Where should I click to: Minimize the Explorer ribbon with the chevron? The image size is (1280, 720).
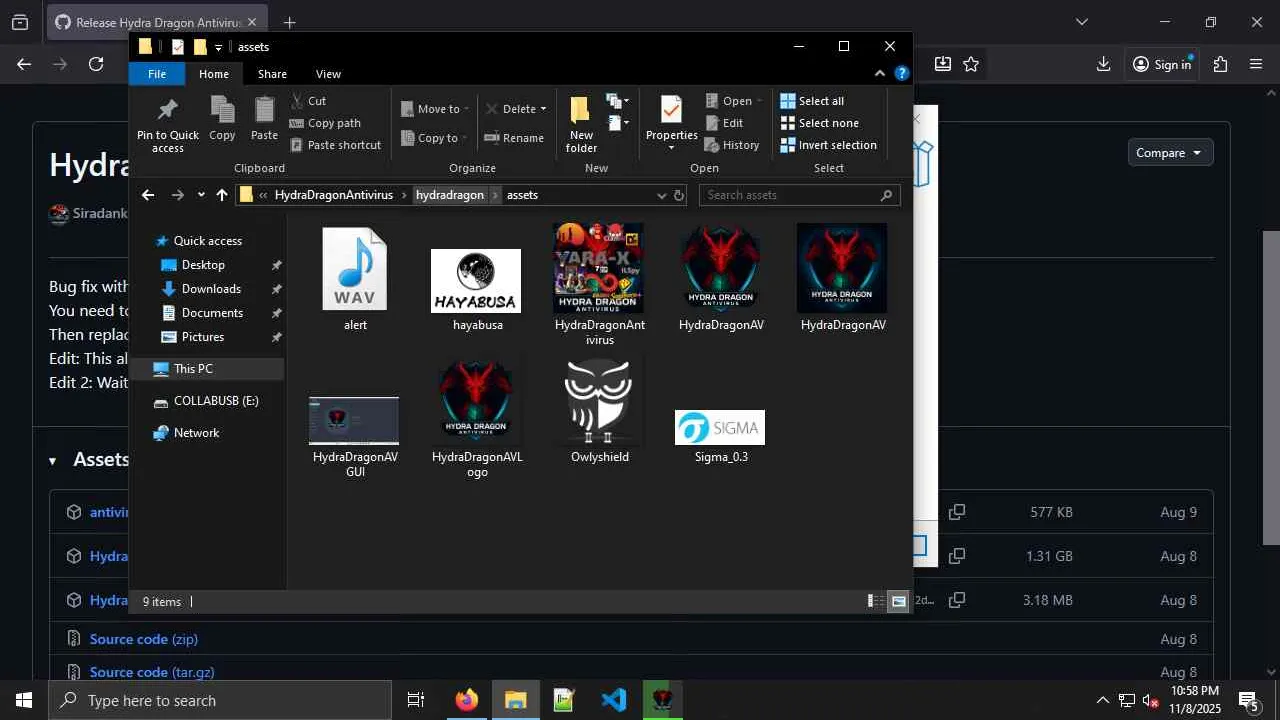pyautogui.click(x=880, y=73)
